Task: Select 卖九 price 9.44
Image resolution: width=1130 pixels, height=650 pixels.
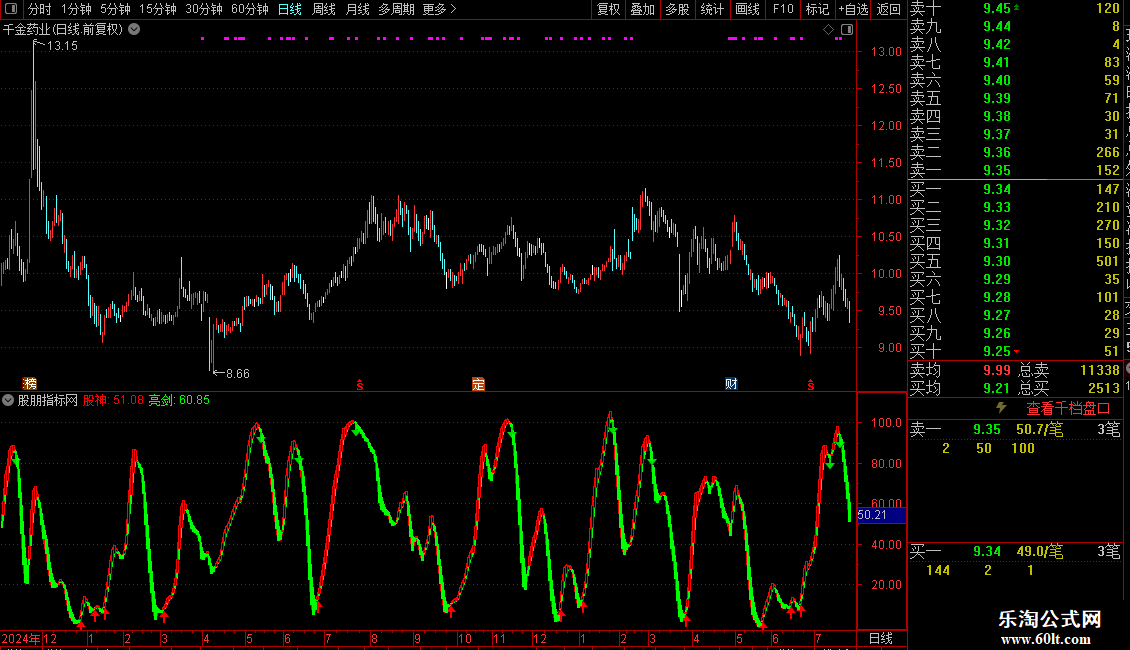Action: point(997,27)
